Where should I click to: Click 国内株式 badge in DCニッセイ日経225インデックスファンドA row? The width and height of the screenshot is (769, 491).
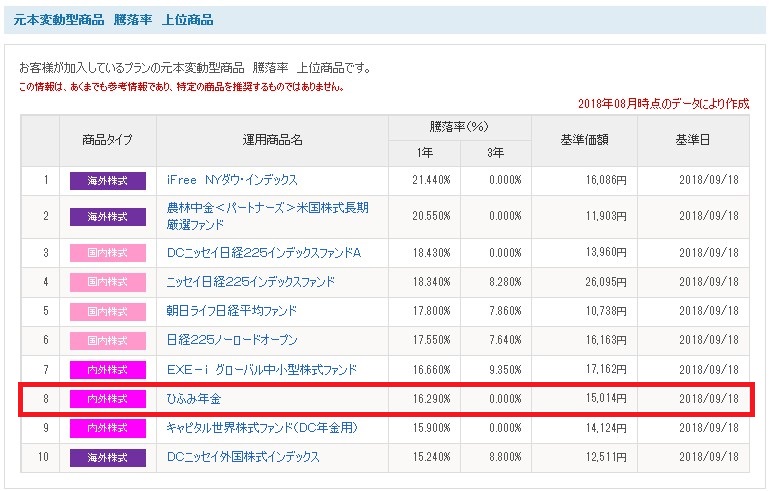(x=108, y=253)
